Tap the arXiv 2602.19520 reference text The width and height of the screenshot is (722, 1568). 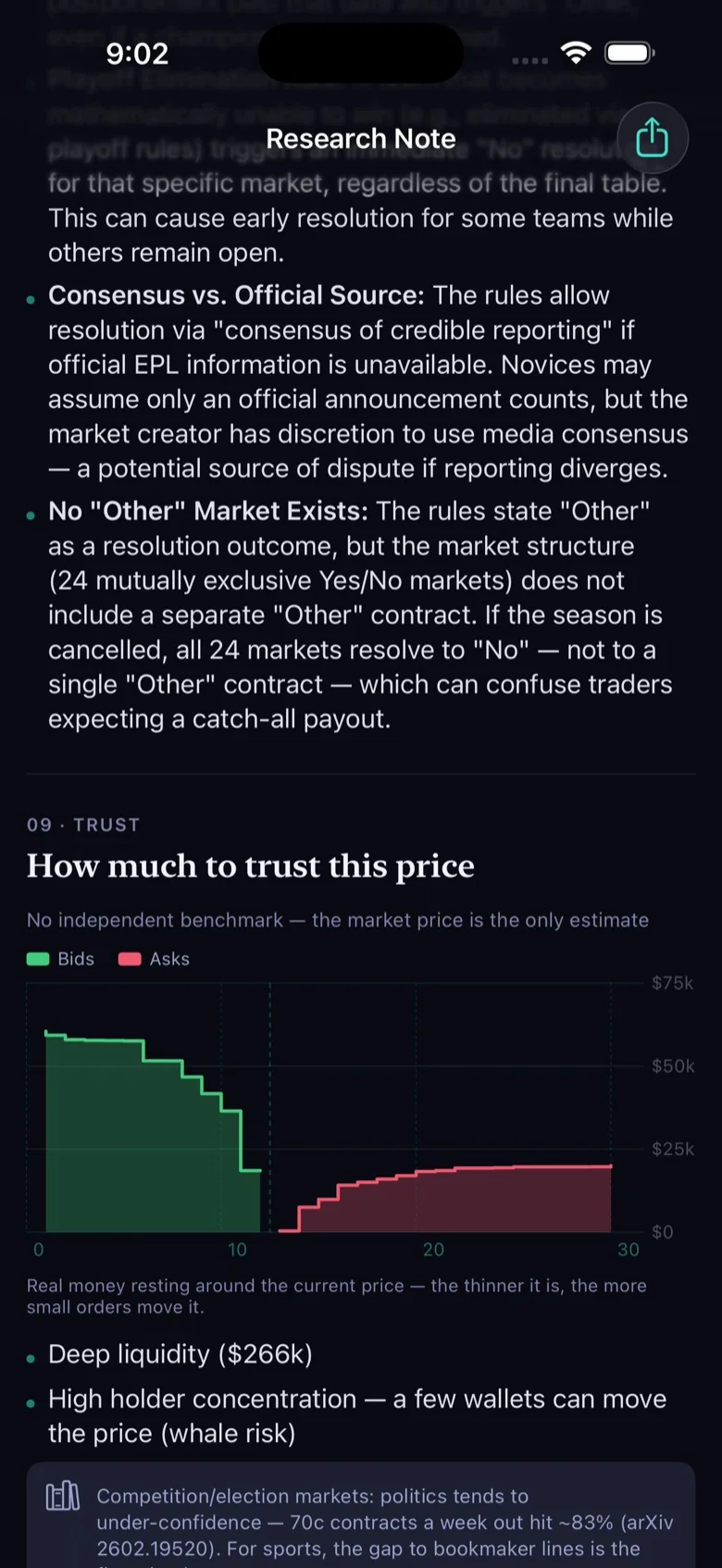[x=384, y=1536]
